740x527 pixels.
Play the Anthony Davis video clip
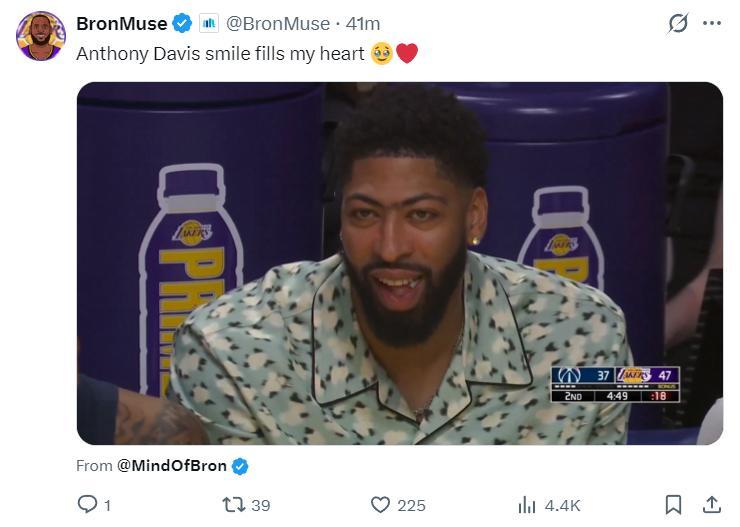click(399, 263)
